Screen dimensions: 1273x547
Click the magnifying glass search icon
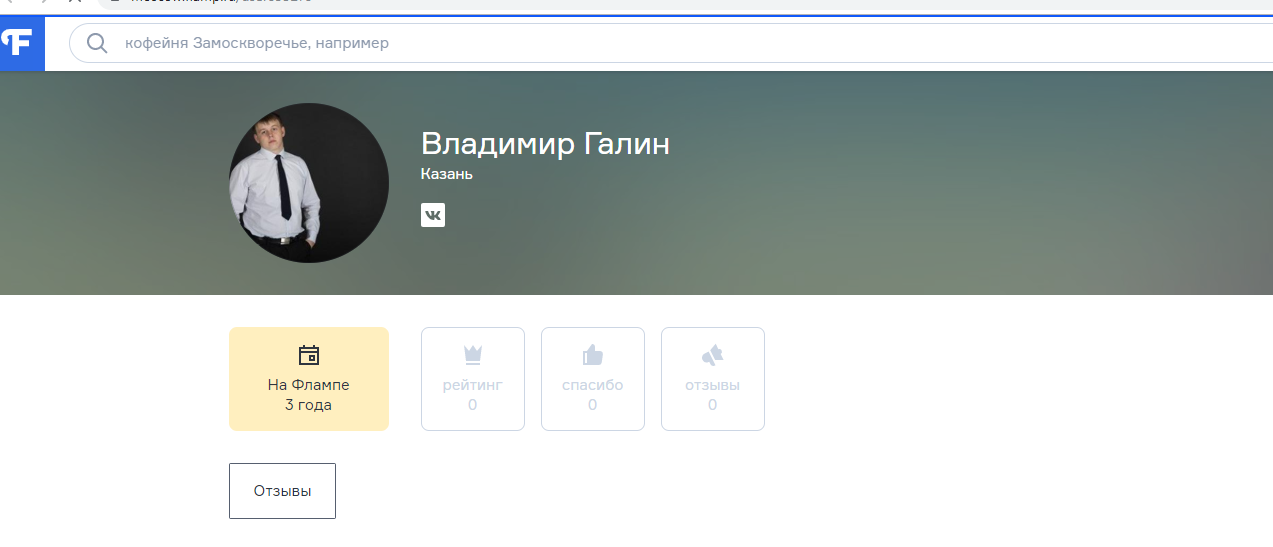tap(97, 43)
